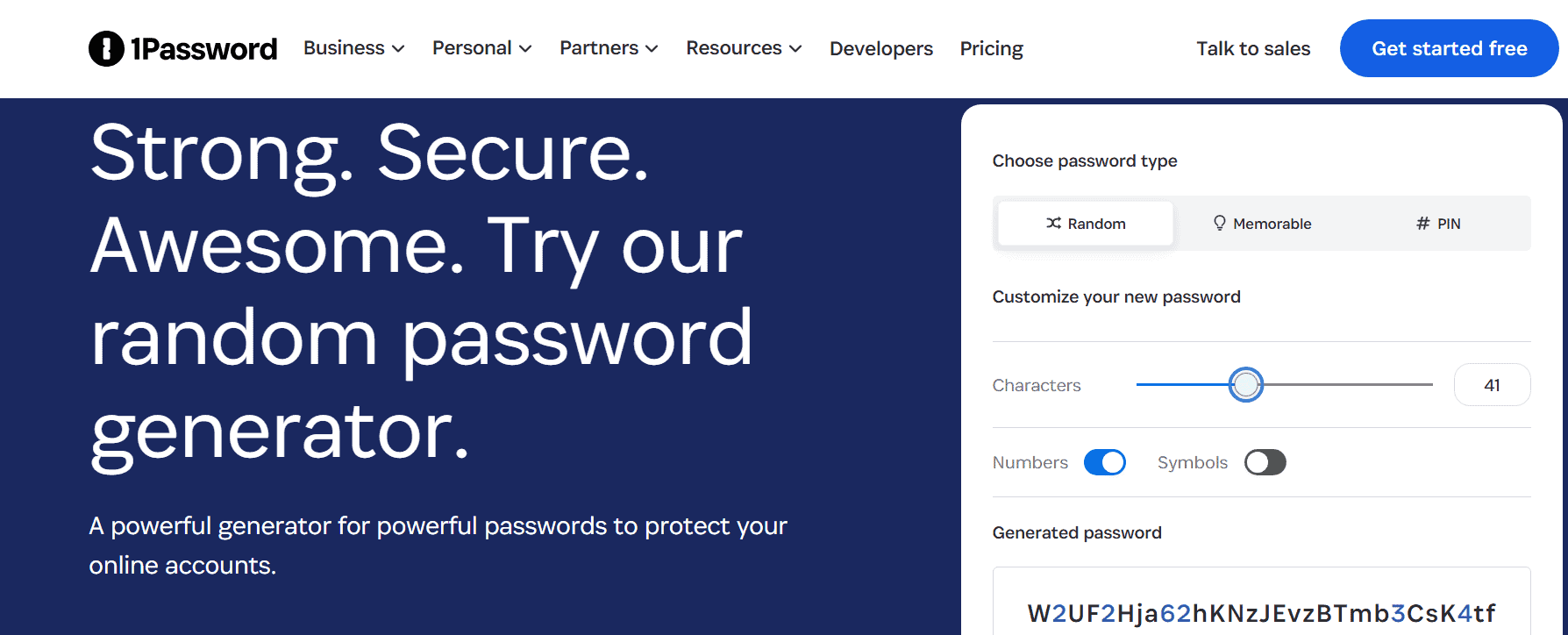
Task: Select the Memorable password type
Action: (x=1262, y=224)
